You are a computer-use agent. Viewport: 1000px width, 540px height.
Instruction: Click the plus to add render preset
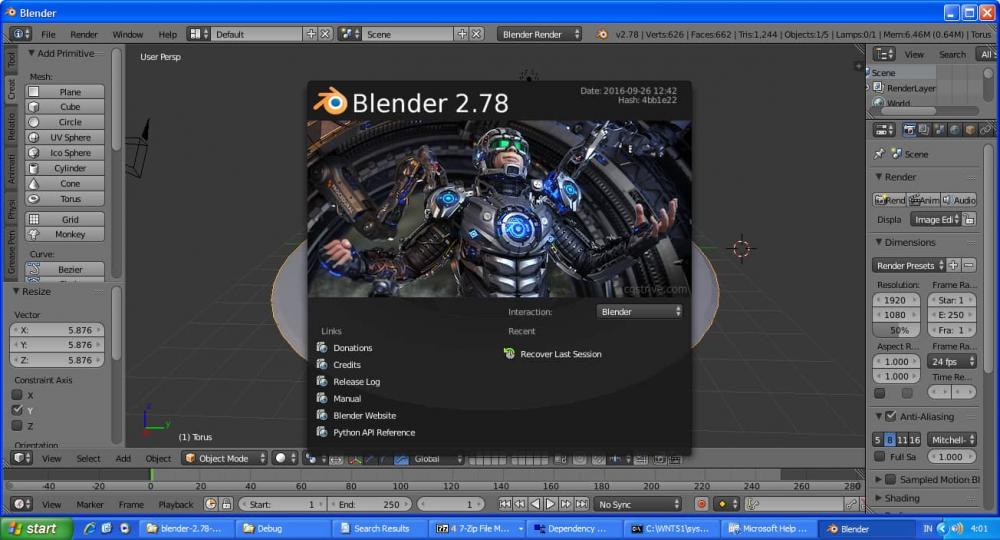tap(953, 265)
